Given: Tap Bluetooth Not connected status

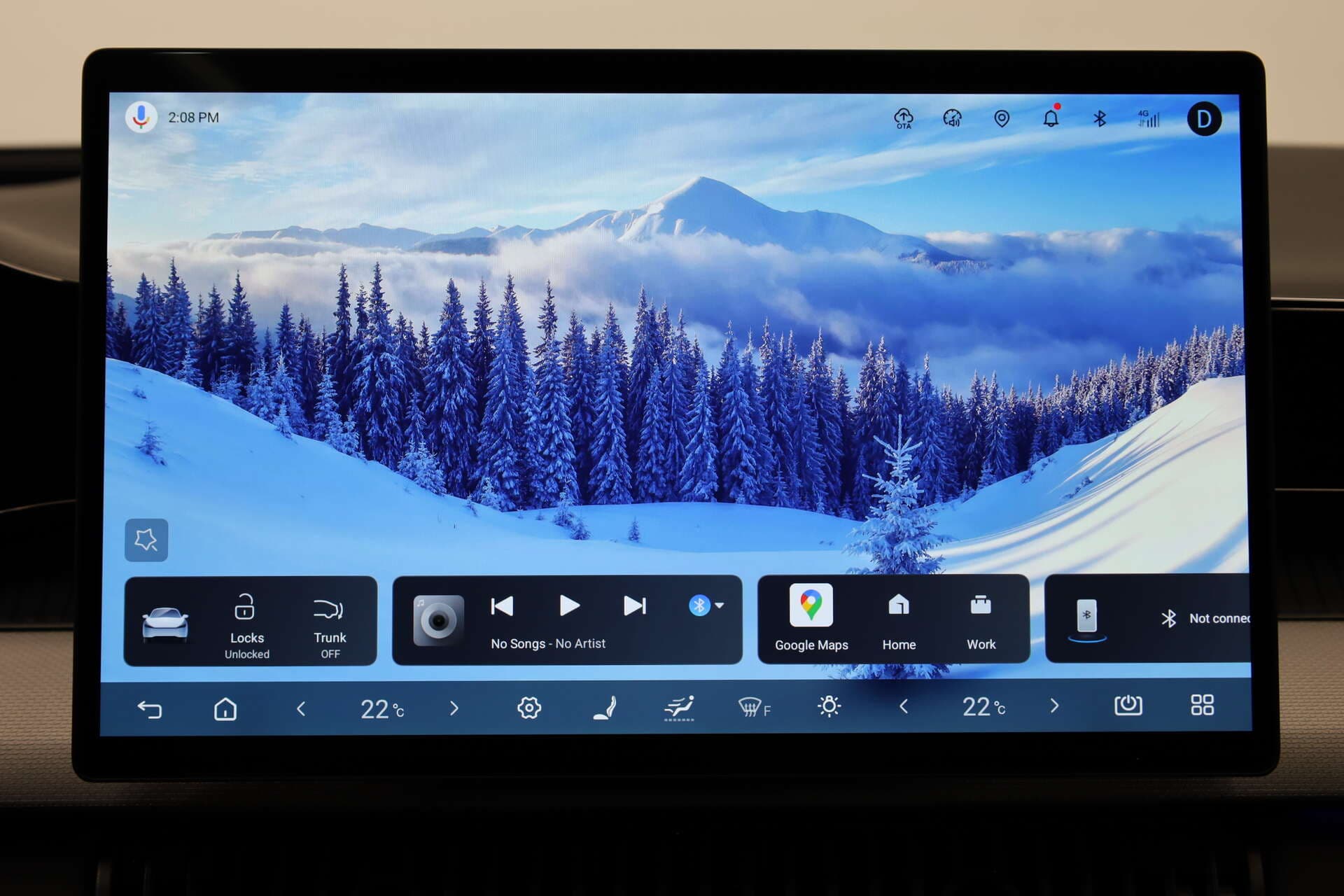Looking at the screenshot, I should pyautogui.click(x=1205, y=618).
